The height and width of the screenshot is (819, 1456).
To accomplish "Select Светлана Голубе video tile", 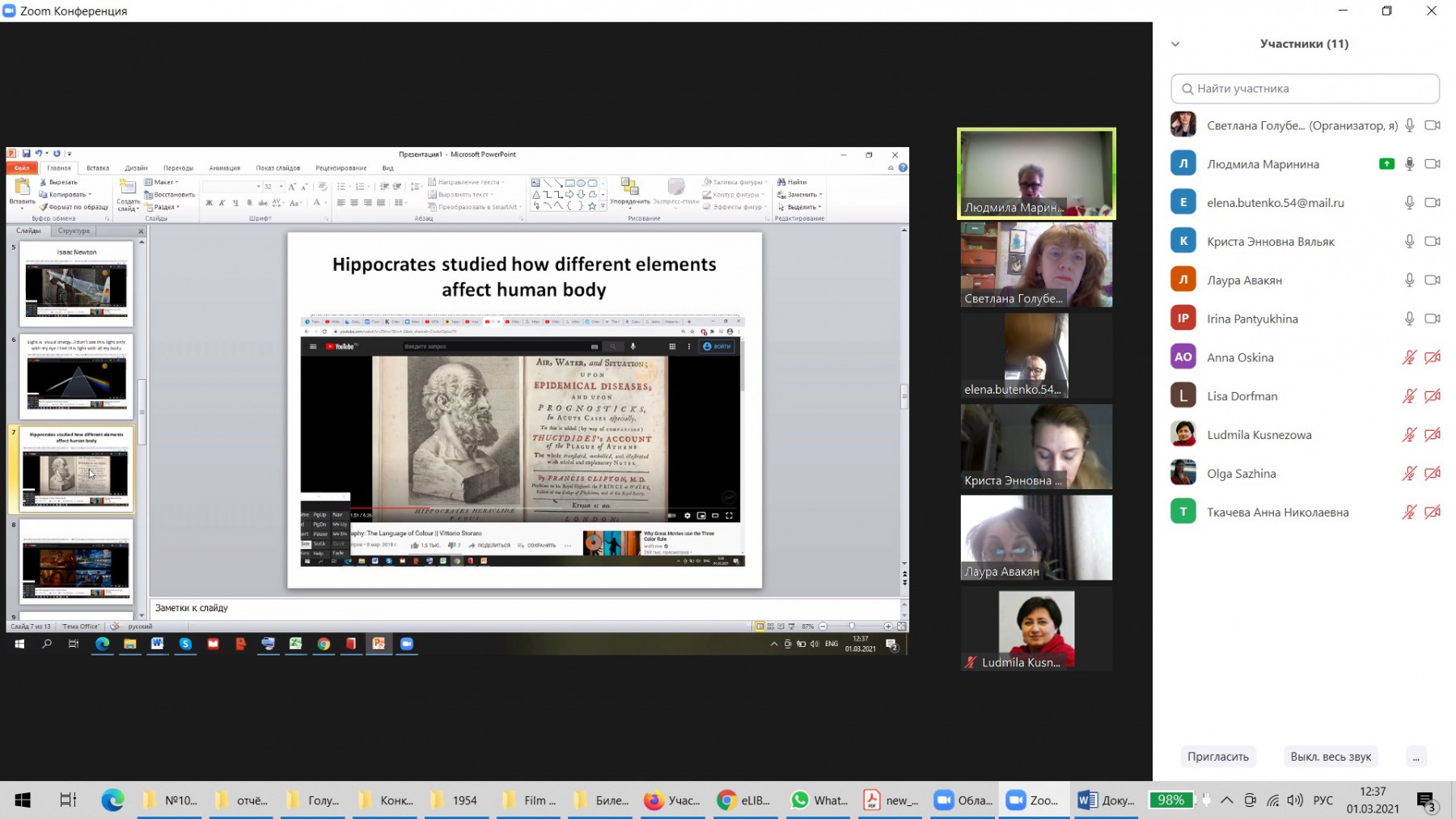I will click(1036, 265).
